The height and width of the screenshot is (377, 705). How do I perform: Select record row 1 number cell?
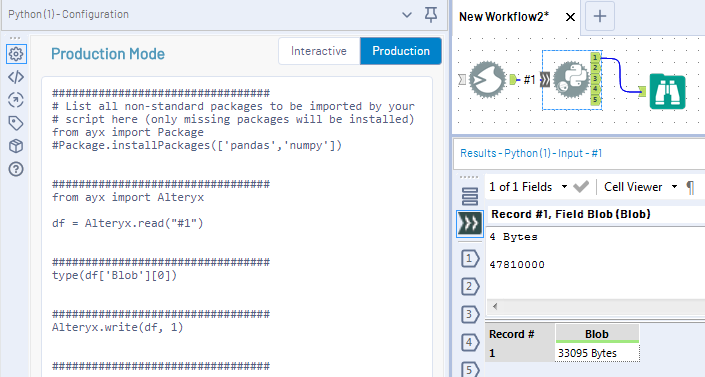pos(520,353)
